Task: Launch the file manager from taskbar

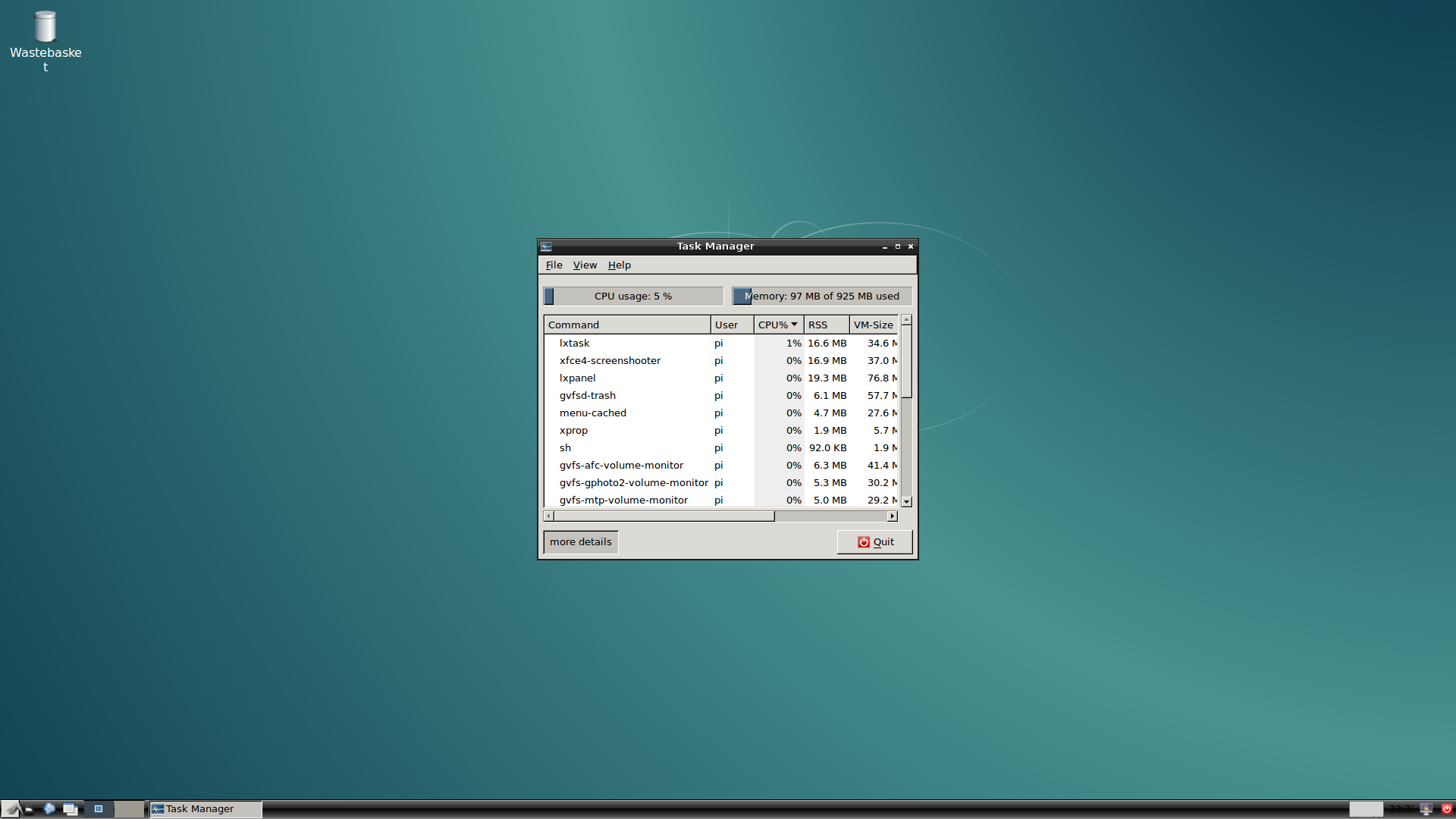Action: click(29, 809)
